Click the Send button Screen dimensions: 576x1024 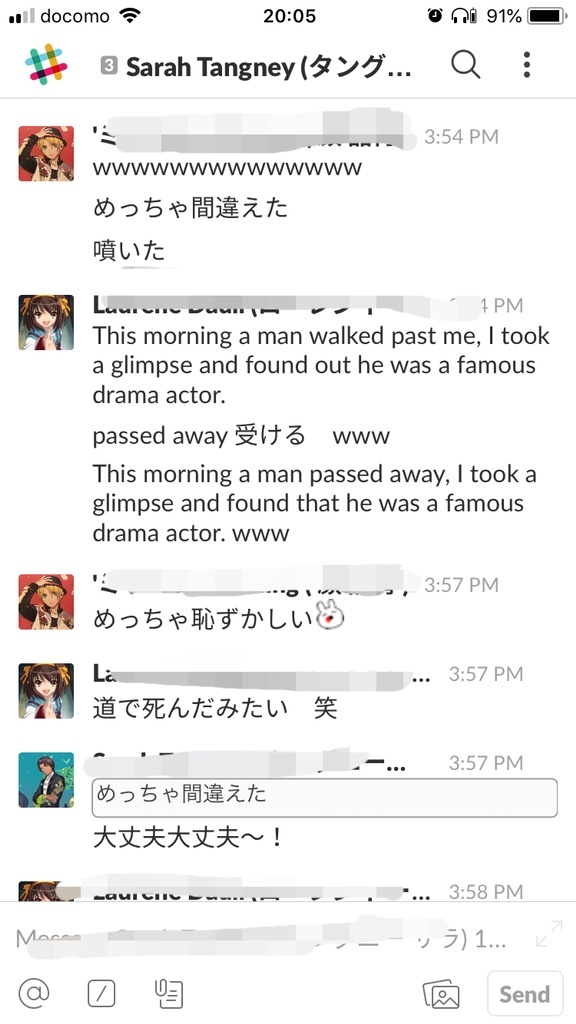click(524, 994)
